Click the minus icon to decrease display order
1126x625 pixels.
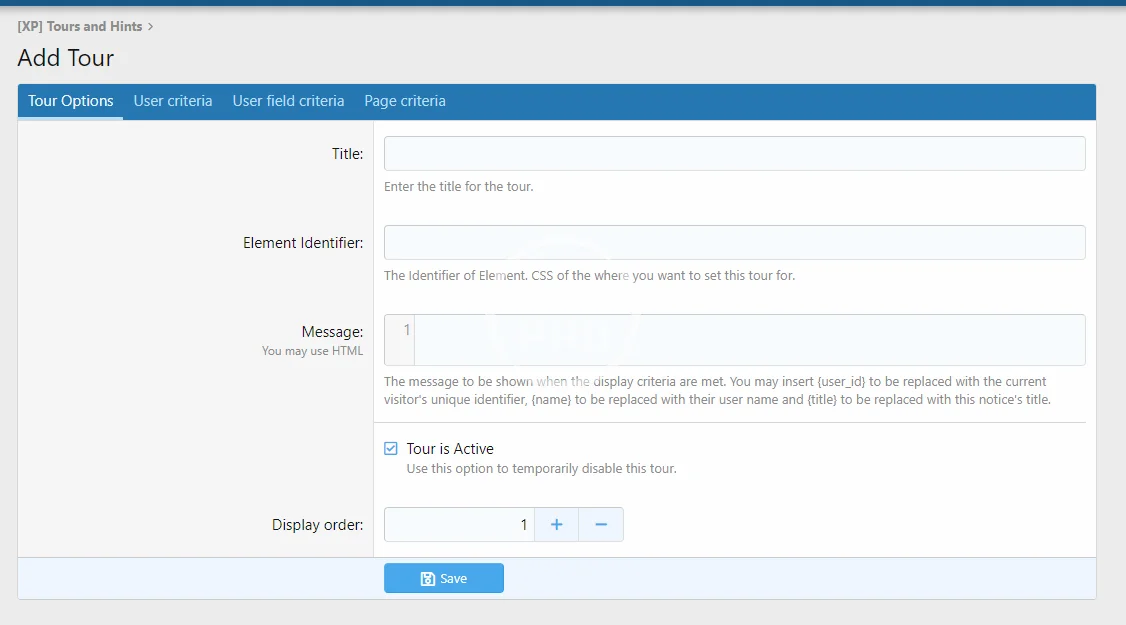click(x=601, y=525)
